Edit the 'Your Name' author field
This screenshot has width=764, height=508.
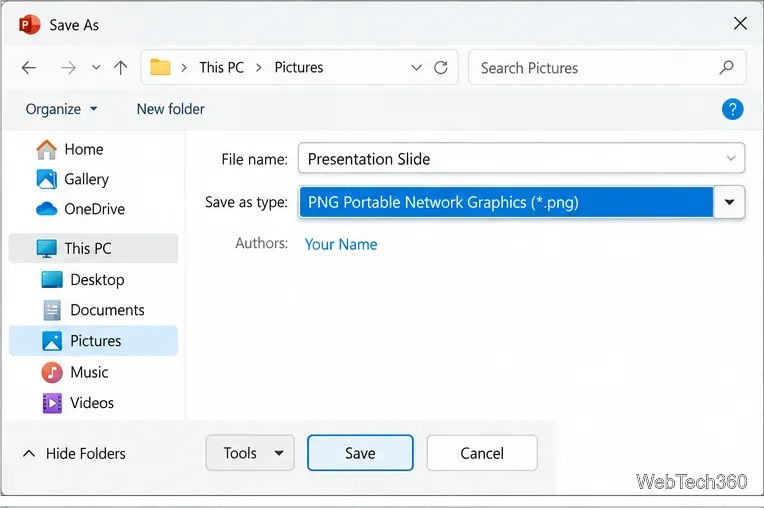(x=341, y=244)
